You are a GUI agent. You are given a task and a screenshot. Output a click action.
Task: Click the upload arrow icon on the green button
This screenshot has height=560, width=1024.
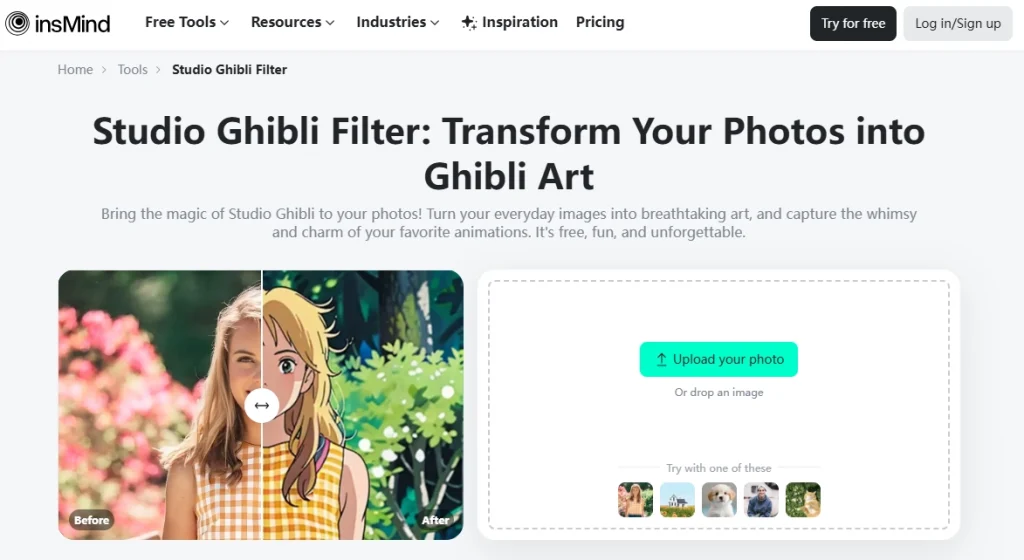[x=661, y=360]
